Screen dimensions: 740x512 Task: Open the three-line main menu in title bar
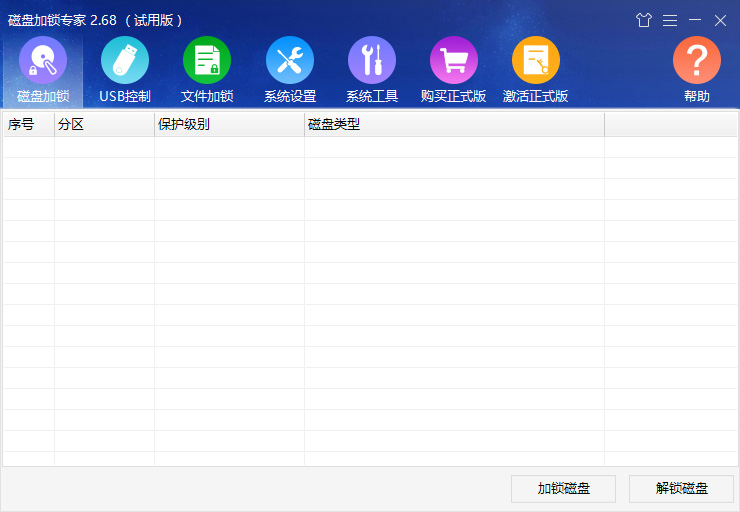[670, 20]
